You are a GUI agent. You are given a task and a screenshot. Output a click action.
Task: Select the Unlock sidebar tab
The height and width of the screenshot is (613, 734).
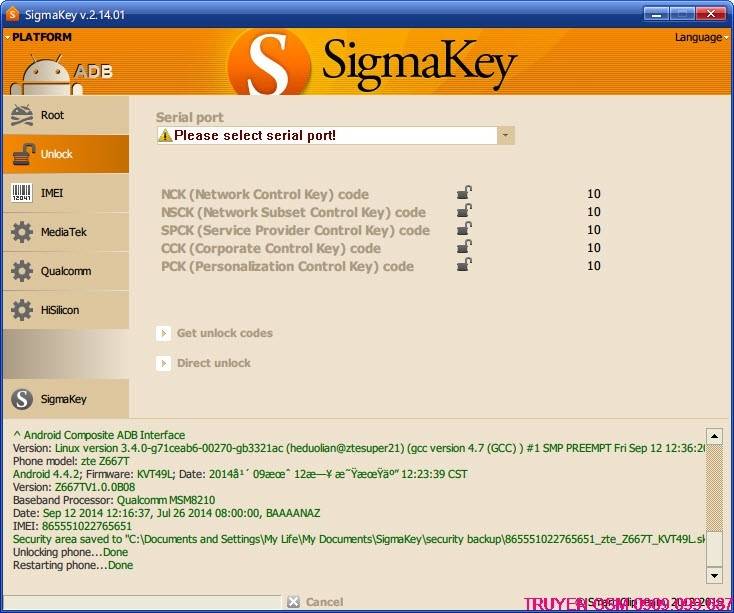(x=66, y=154)
